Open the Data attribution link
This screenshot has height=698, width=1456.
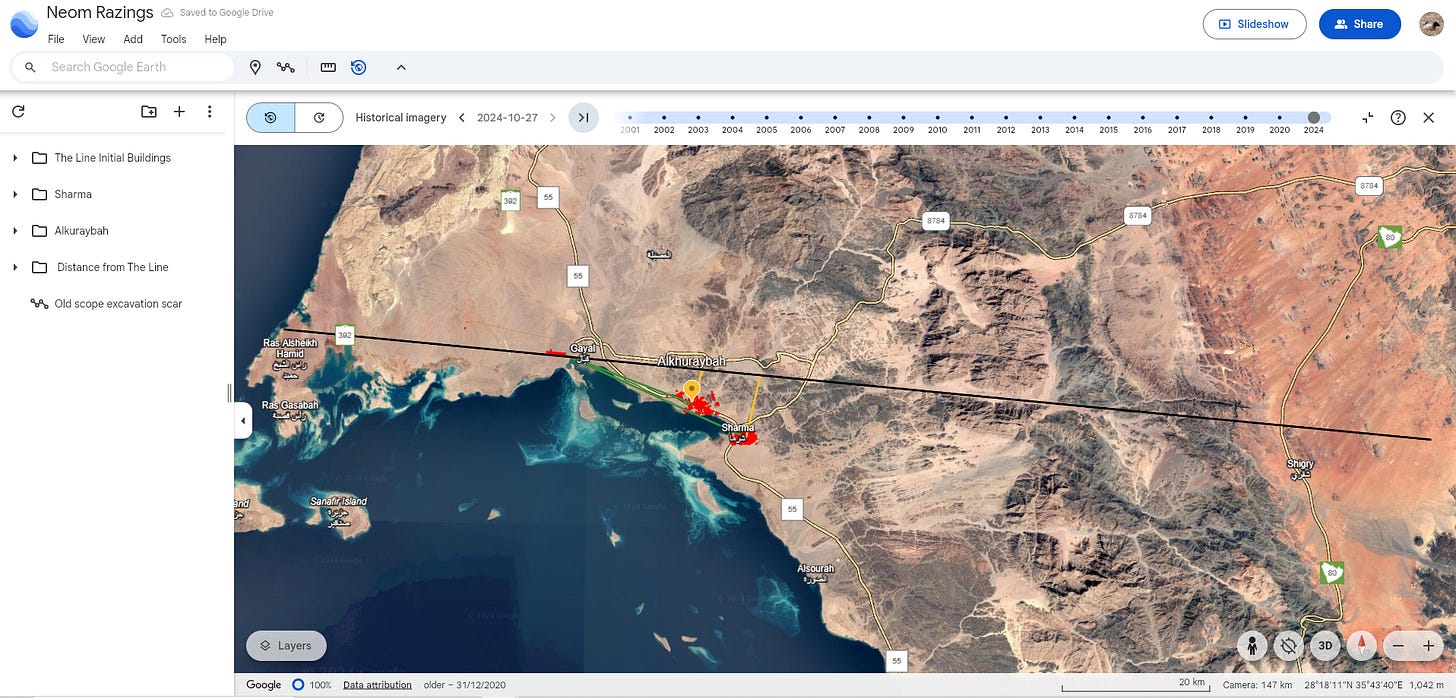377,685
